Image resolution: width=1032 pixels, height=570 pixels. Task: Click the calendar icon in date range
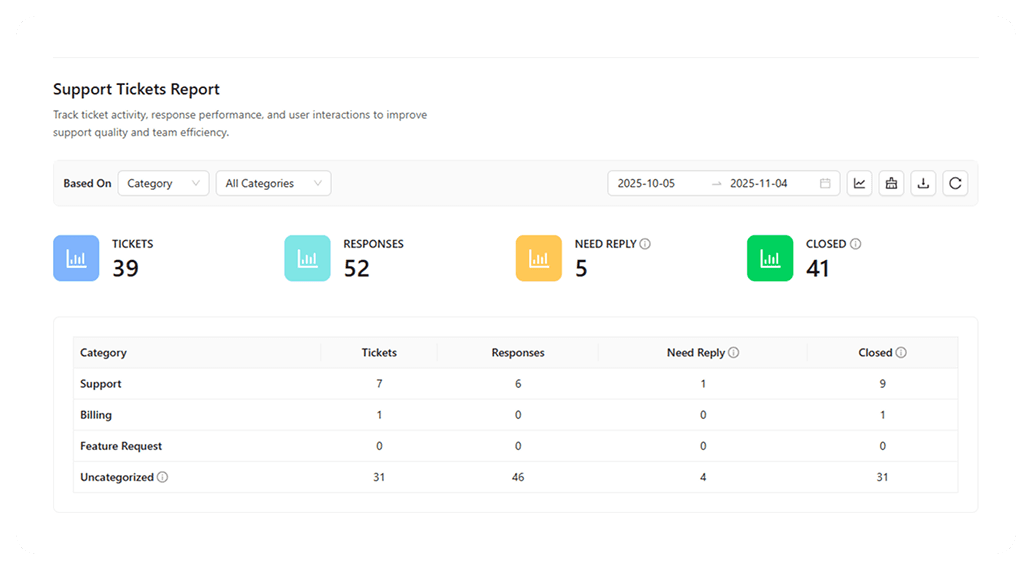click(825, 183)
